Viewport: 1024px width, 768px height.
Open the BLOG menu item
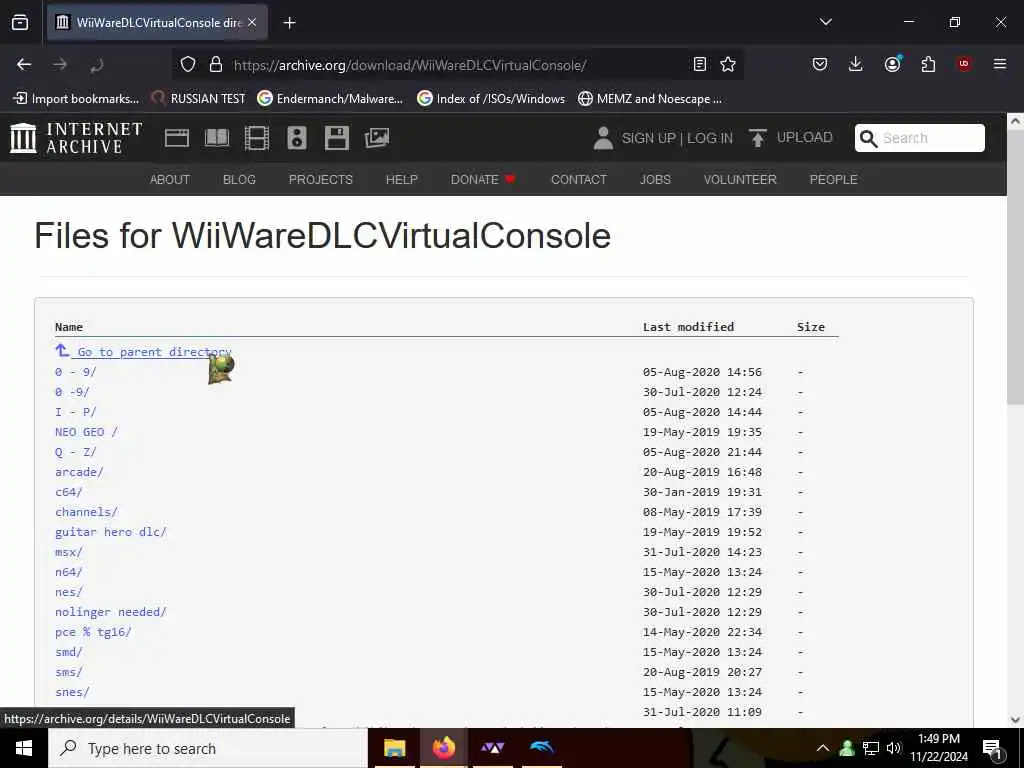click(x=239, y=180)
